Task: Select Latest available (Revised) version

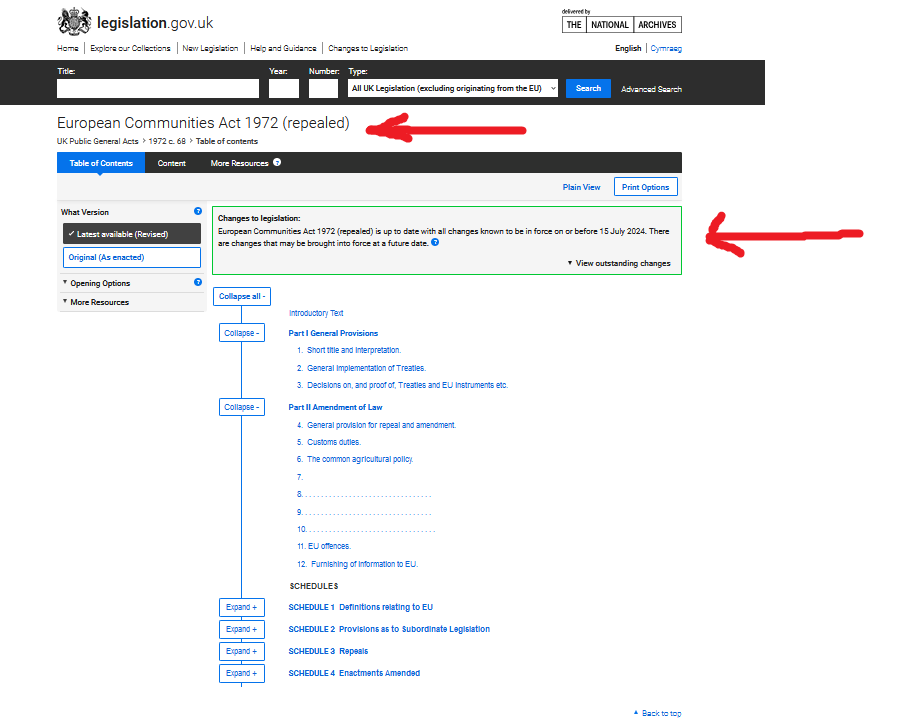Action: click(x=132, y=234)
